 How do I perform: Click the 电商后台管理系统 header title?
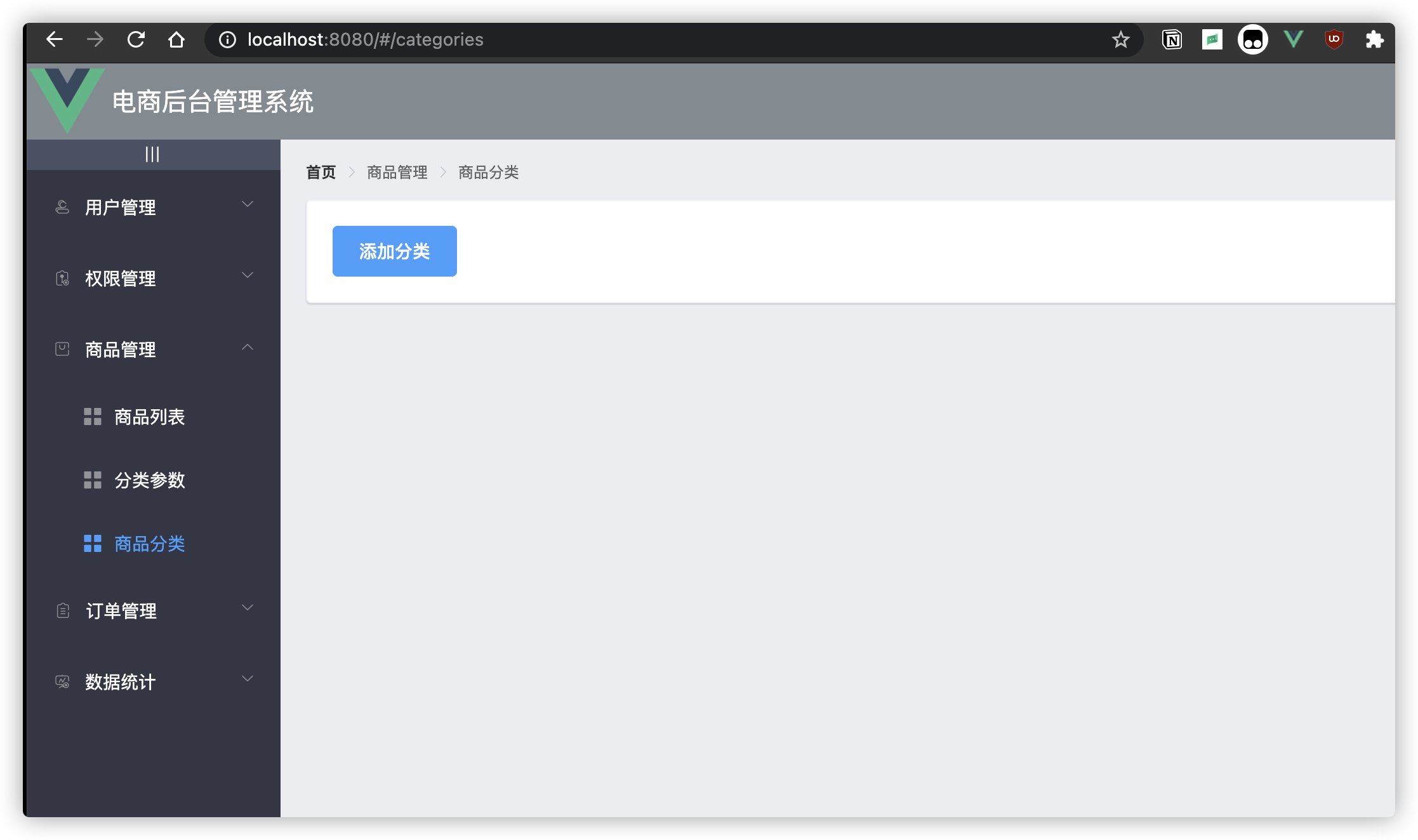pyautogui.click(x=213, y=102)
